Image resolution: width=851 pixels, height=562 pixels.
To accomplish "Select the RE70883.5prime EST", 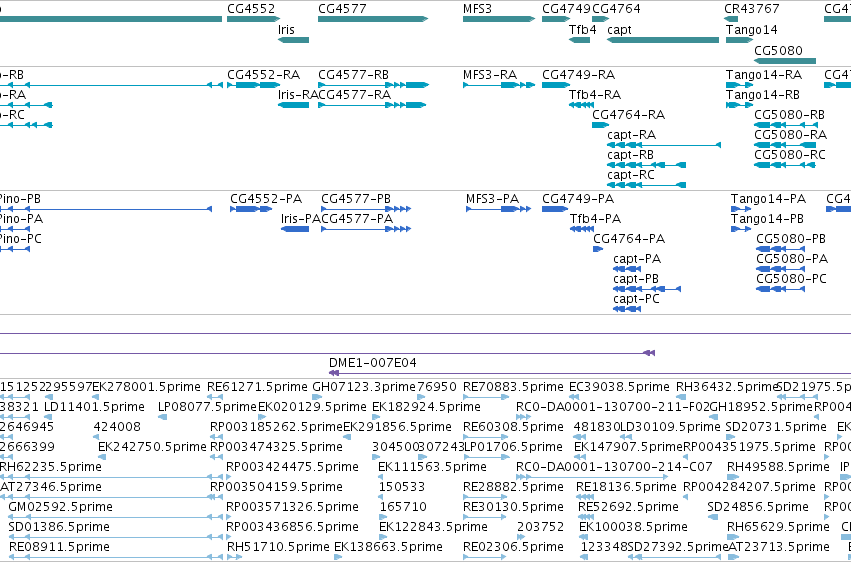I will coord(485,397).
